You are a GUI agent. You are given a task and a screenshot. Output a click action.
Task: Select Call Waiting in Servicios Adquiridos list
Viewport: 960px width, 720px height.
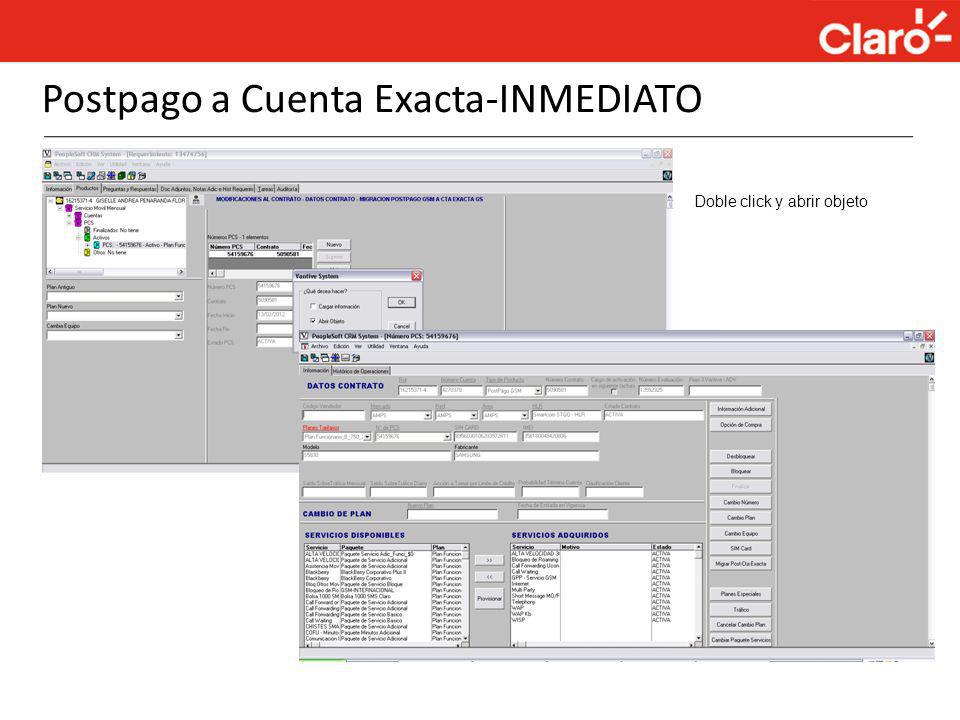(525, 572)
